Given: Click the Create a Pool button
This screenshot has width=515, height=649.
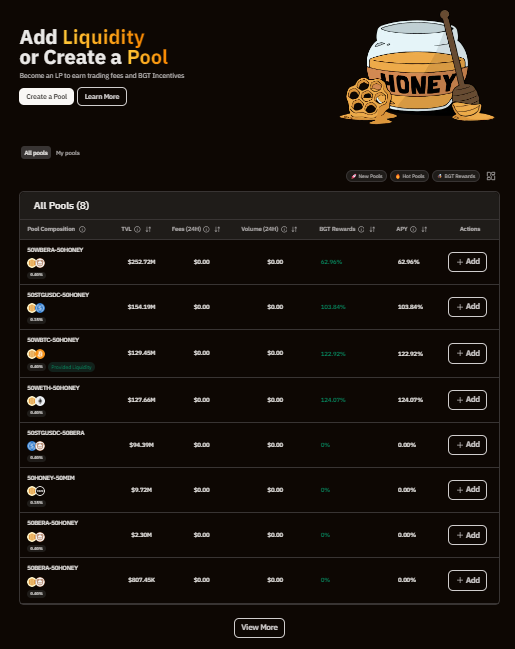Looking at the screenshot, I should point(46,97).
